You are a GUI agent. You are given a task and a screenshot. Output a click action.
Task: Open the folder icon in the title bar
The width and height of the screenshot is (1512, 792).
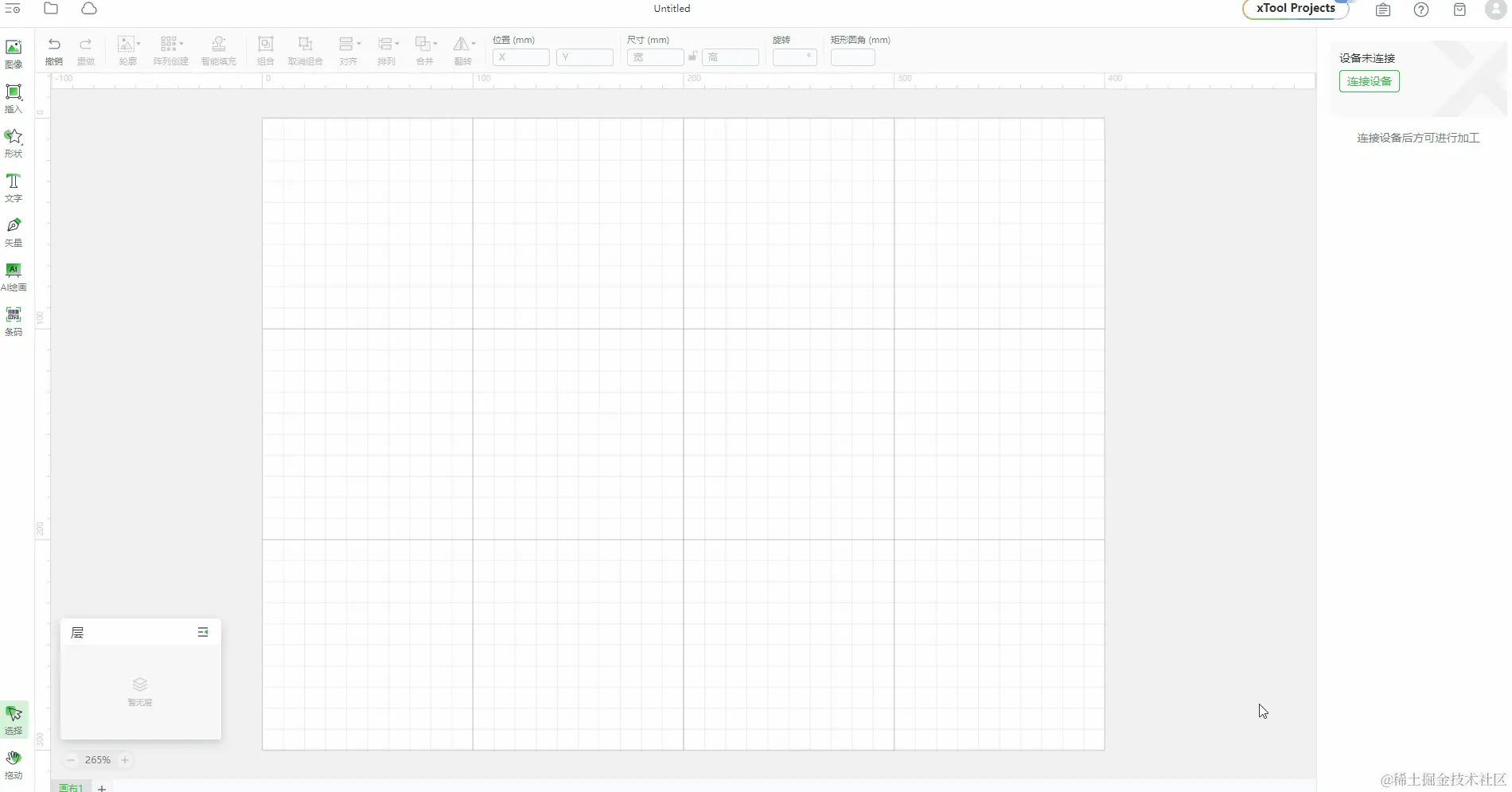point(51,9)
